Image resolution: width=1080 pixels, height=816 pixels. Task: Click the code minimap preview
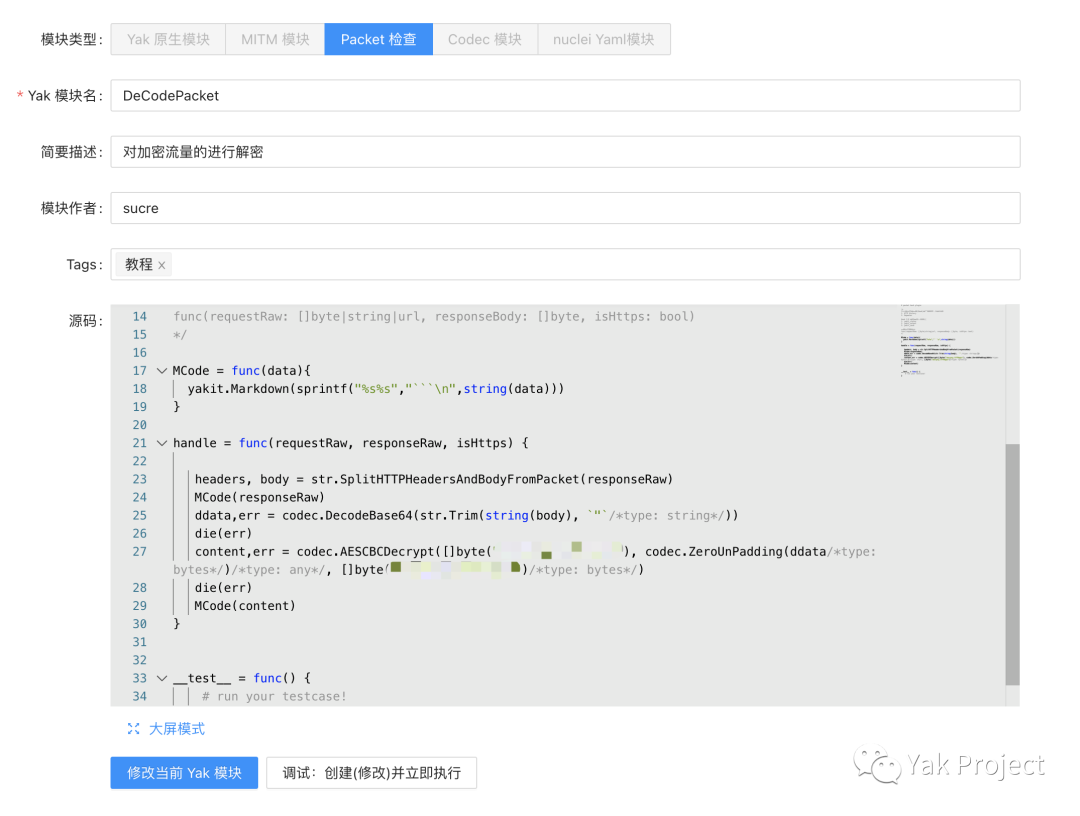(x=951, y=339)
